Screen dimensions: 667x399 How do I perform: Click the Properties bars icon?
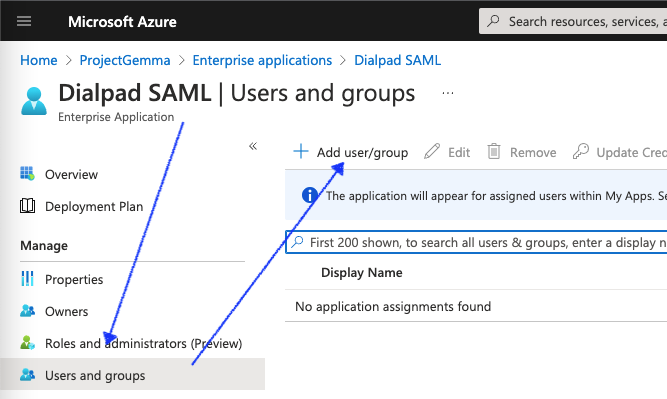pos(27,279)
